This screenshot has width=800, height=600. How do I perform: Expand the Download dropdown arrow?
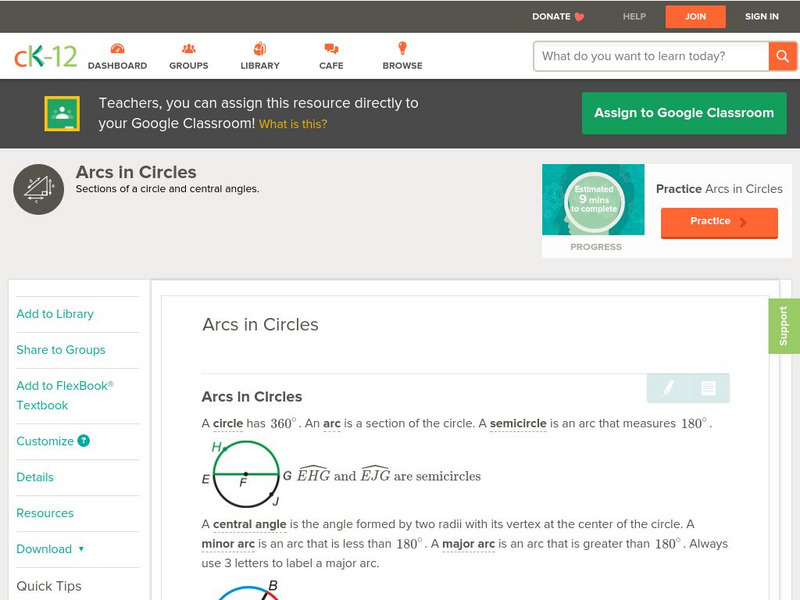click(x=81, y=549)
